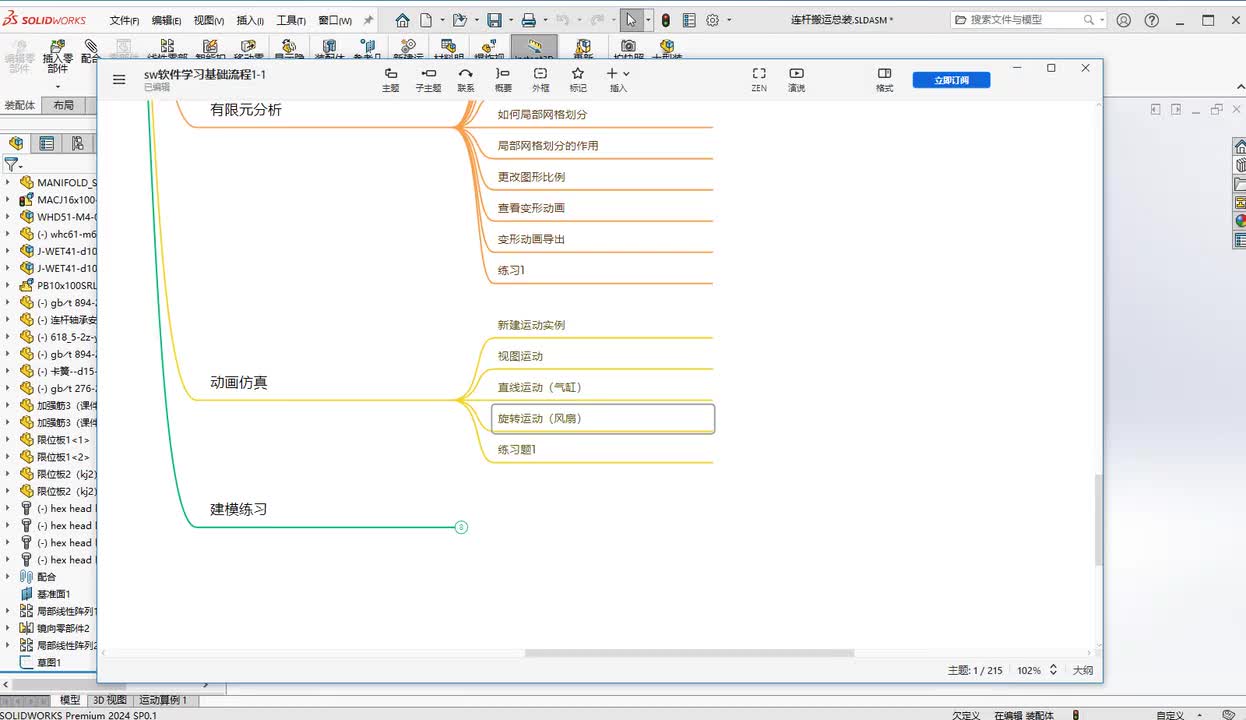Switch to the 运动算例 1 tab
The width and height of the screenshot is (1246, 720).
(163, 700)
